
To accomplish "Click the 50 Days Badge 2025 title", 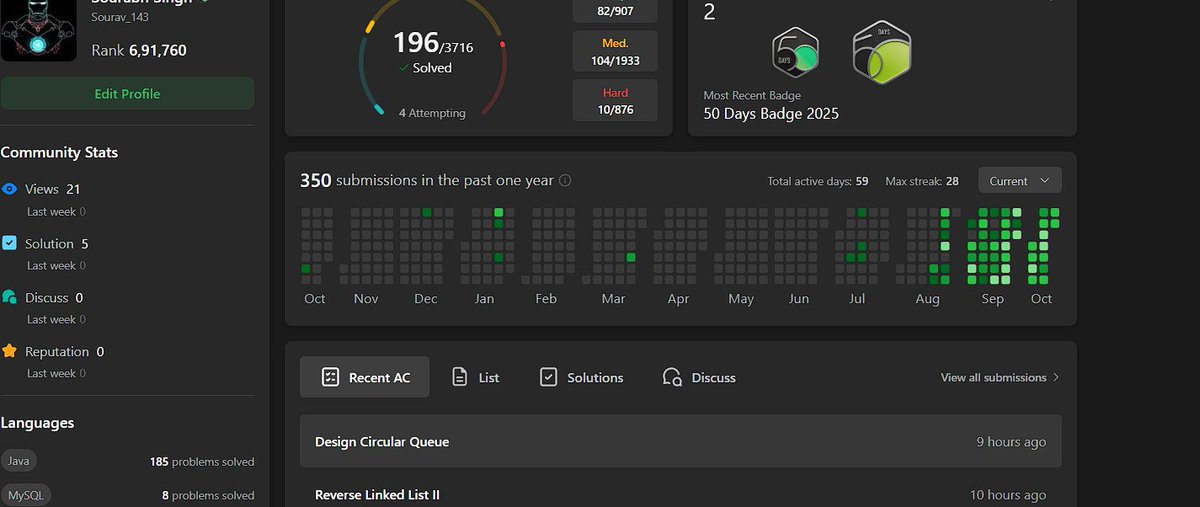I will (771, 113).
